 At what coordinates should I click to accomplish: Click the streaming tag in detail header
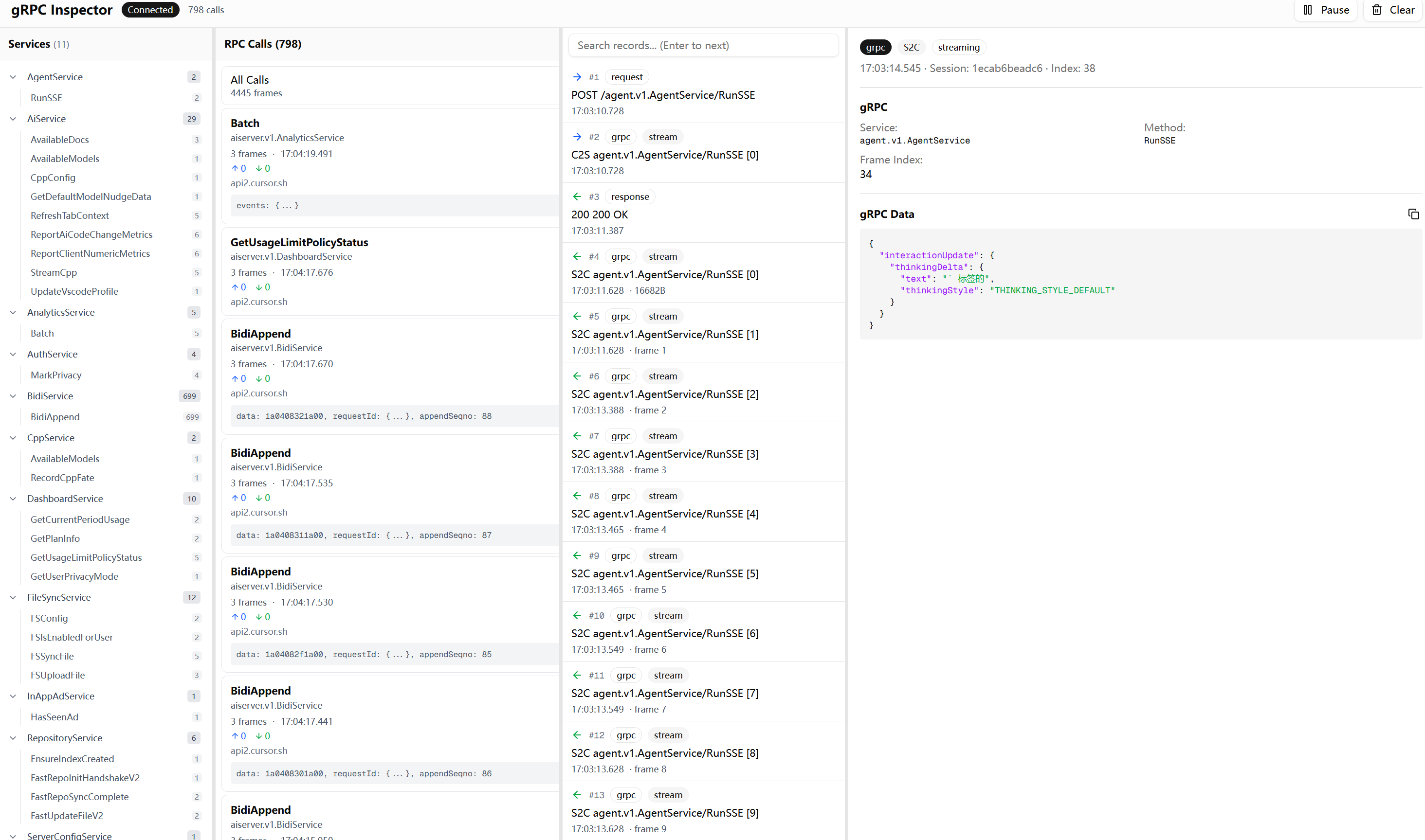coord(958,47)
